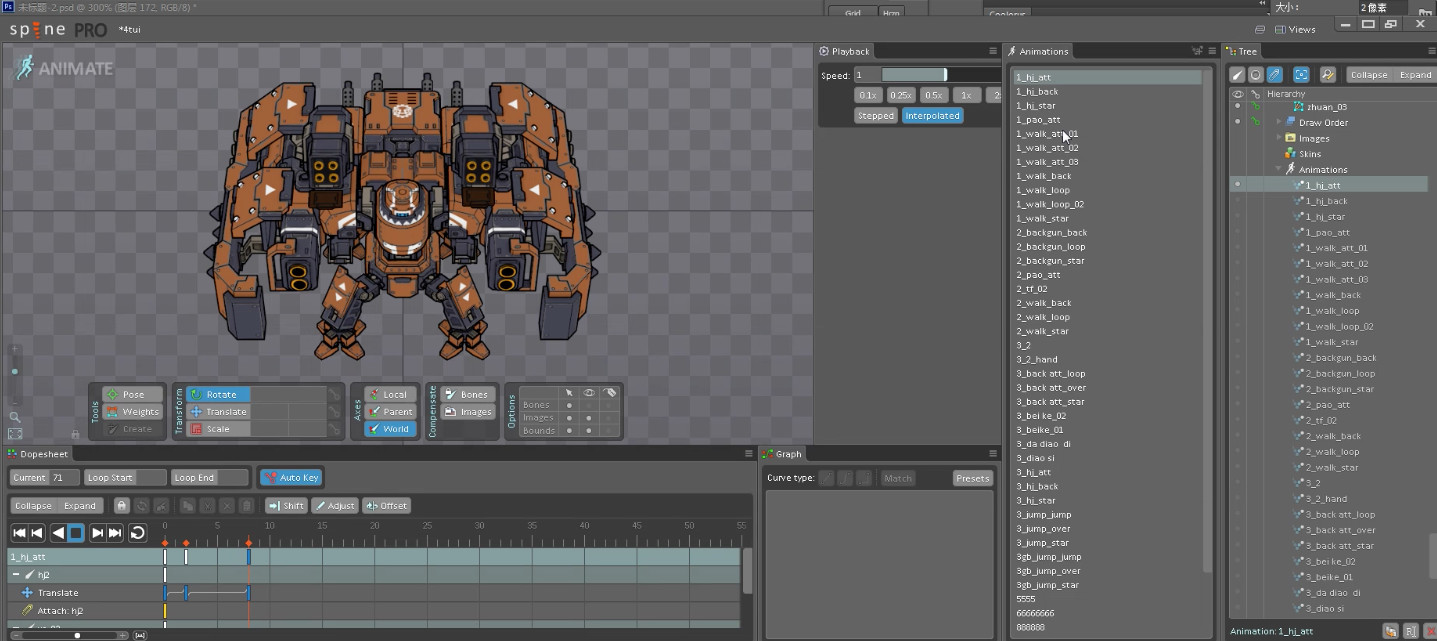Click the bones filter icon in Tree

[1237, 75]
